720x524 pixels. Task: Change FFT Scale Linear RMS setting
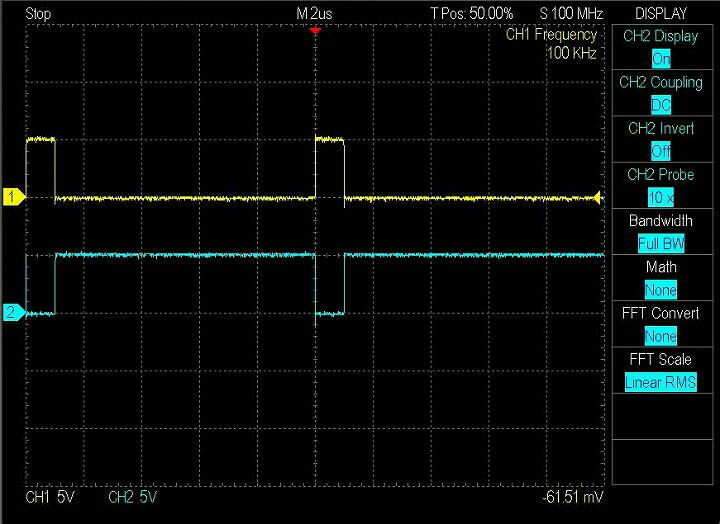[x=661, y=382]
